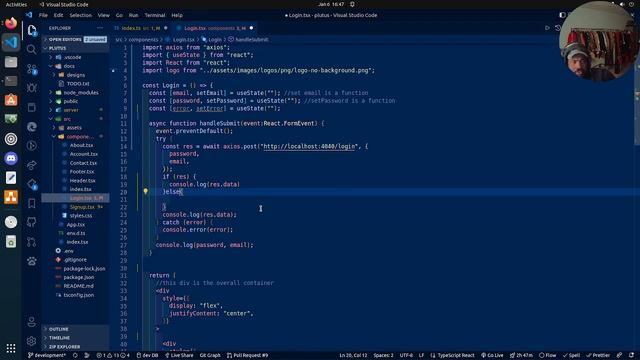Click the sync changes icon in status bar
The height and width of the screenshot is (360, 640).
[x=75, y=356]
